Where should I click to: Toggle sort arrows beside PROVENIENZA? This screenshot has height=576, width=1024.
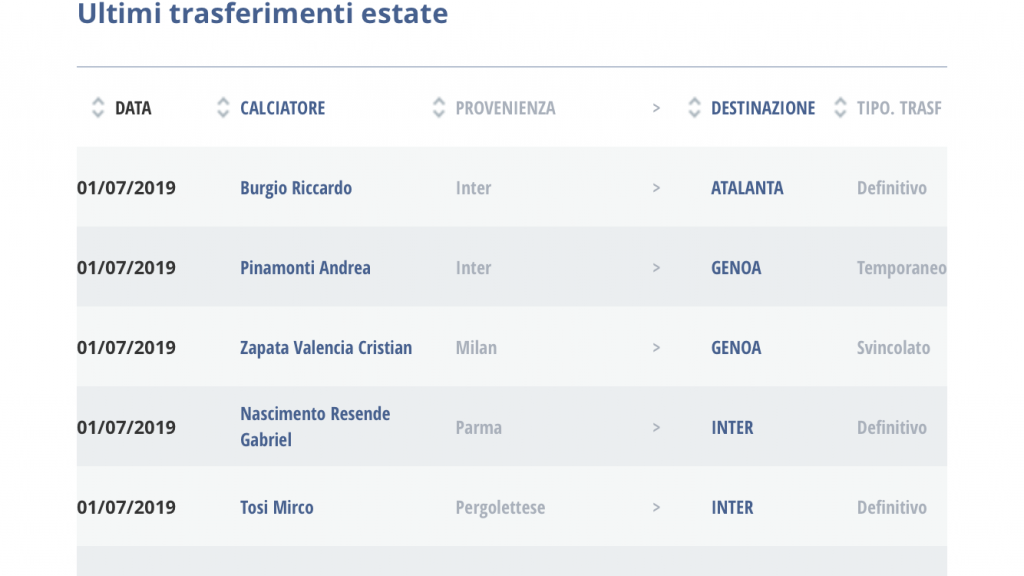tap(439, 108)
